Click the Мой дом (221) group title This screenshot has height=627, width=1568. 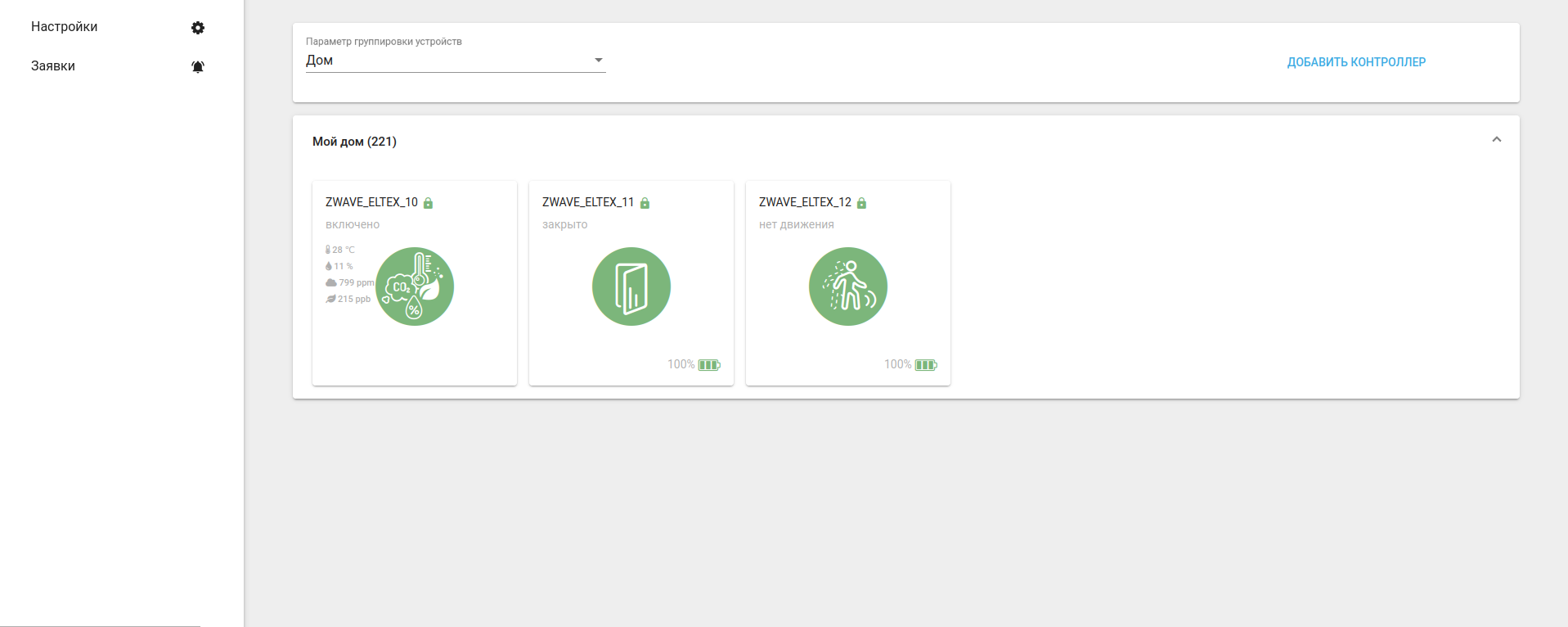[x=354, y=142]
